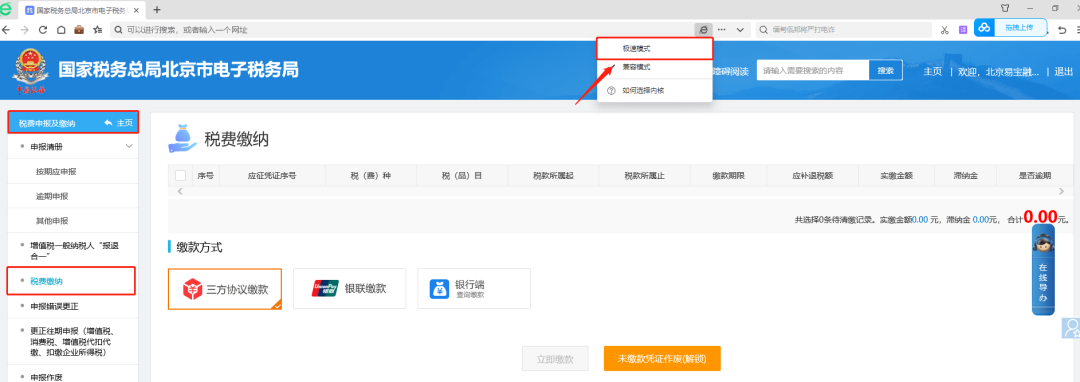Click 未缴款凭证作废(解锁) orange button
Screen dimensions: 1080x382
662,359
